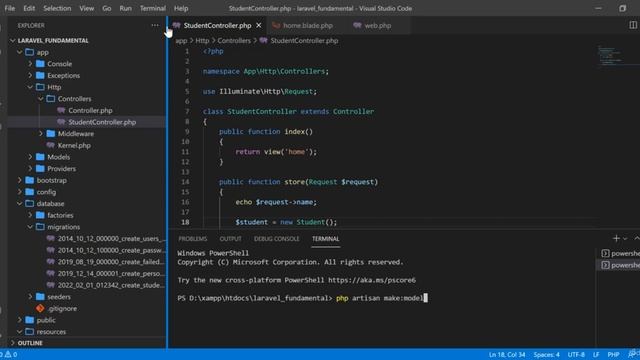
Task: Select the TERMINAL panel tab
Action: pyautogui.click(x=325, y=239)
